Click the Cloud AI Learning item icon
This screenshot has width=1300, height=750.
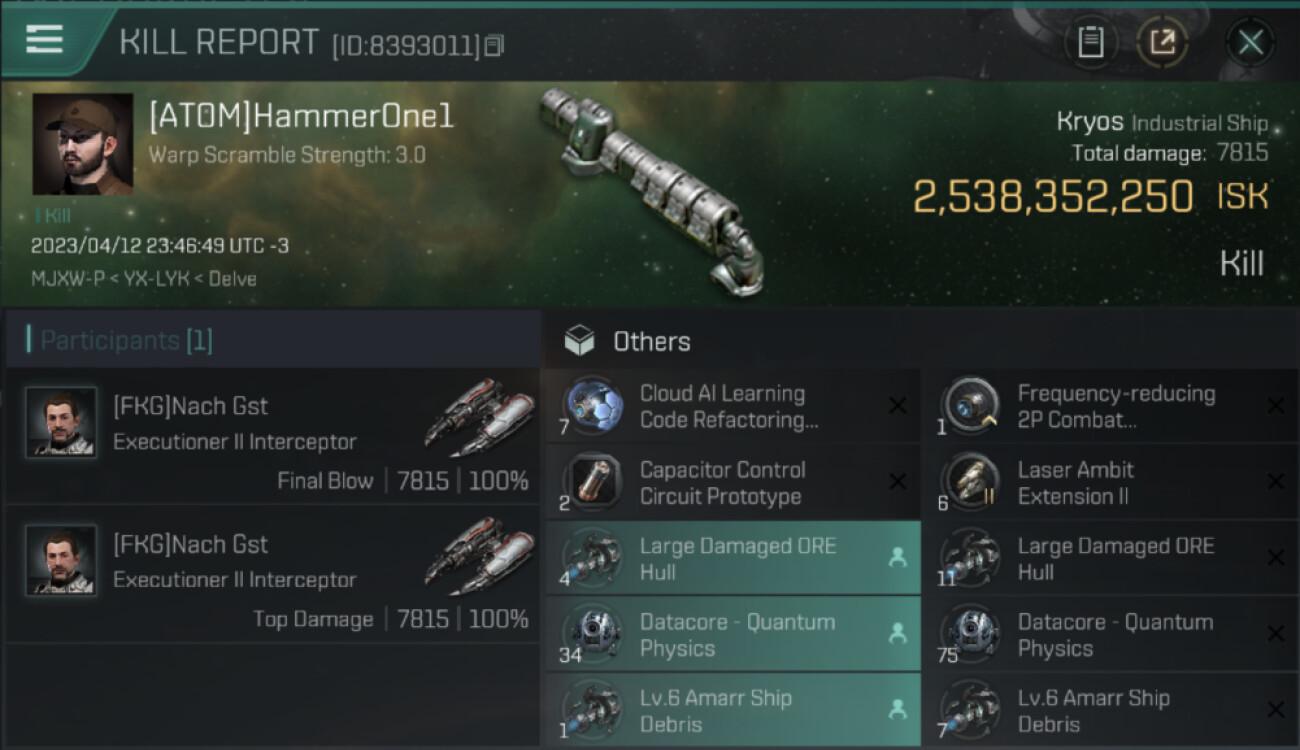click(594, 406)
